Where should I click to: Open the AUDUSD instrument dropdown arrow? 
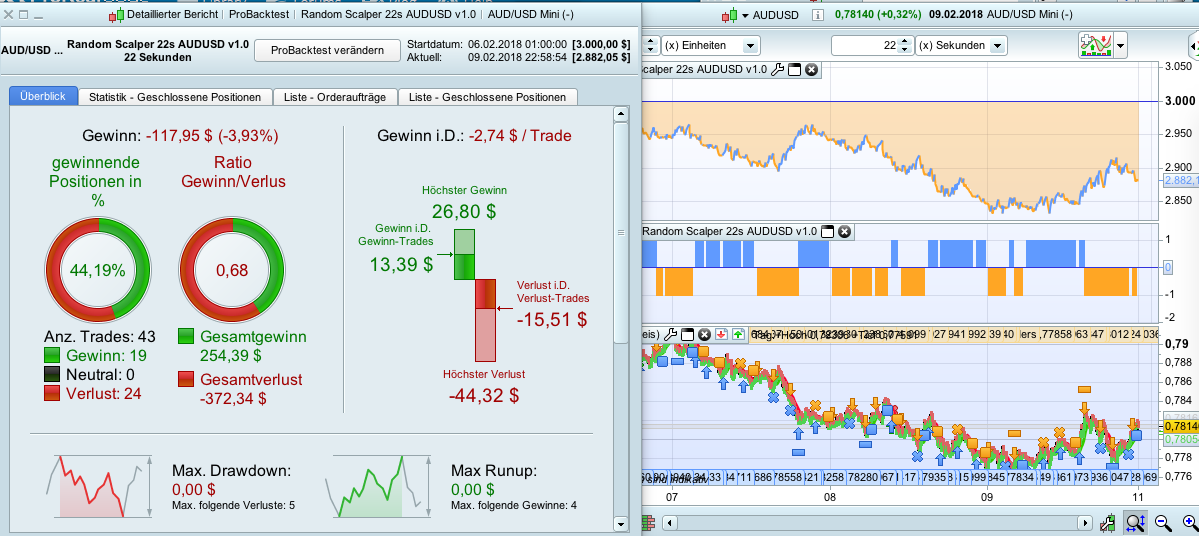coord(745,15)
